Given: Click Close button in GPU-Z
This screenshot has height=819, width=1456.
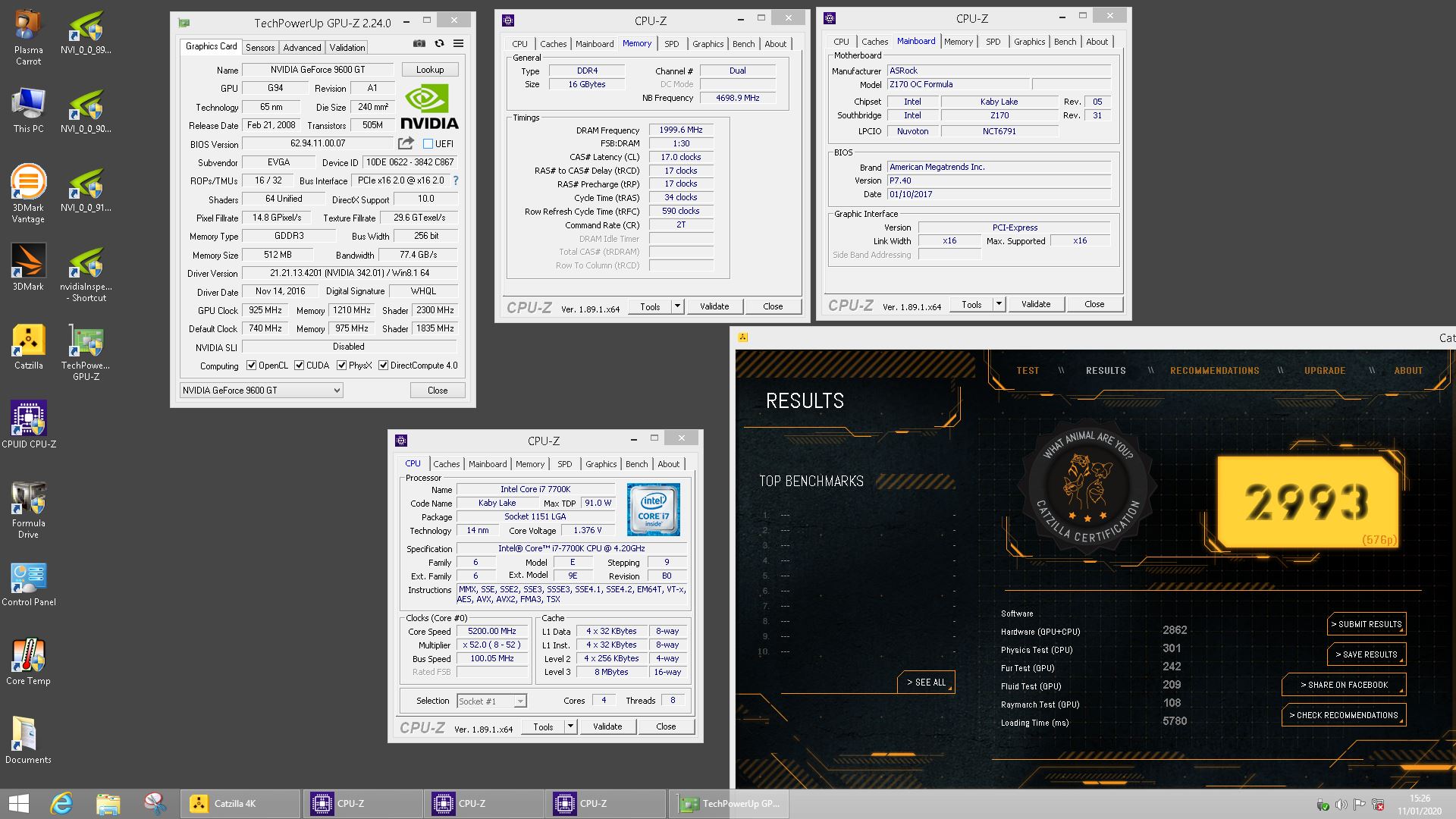Looking at the screenshot, I should (x=438, y=391).
